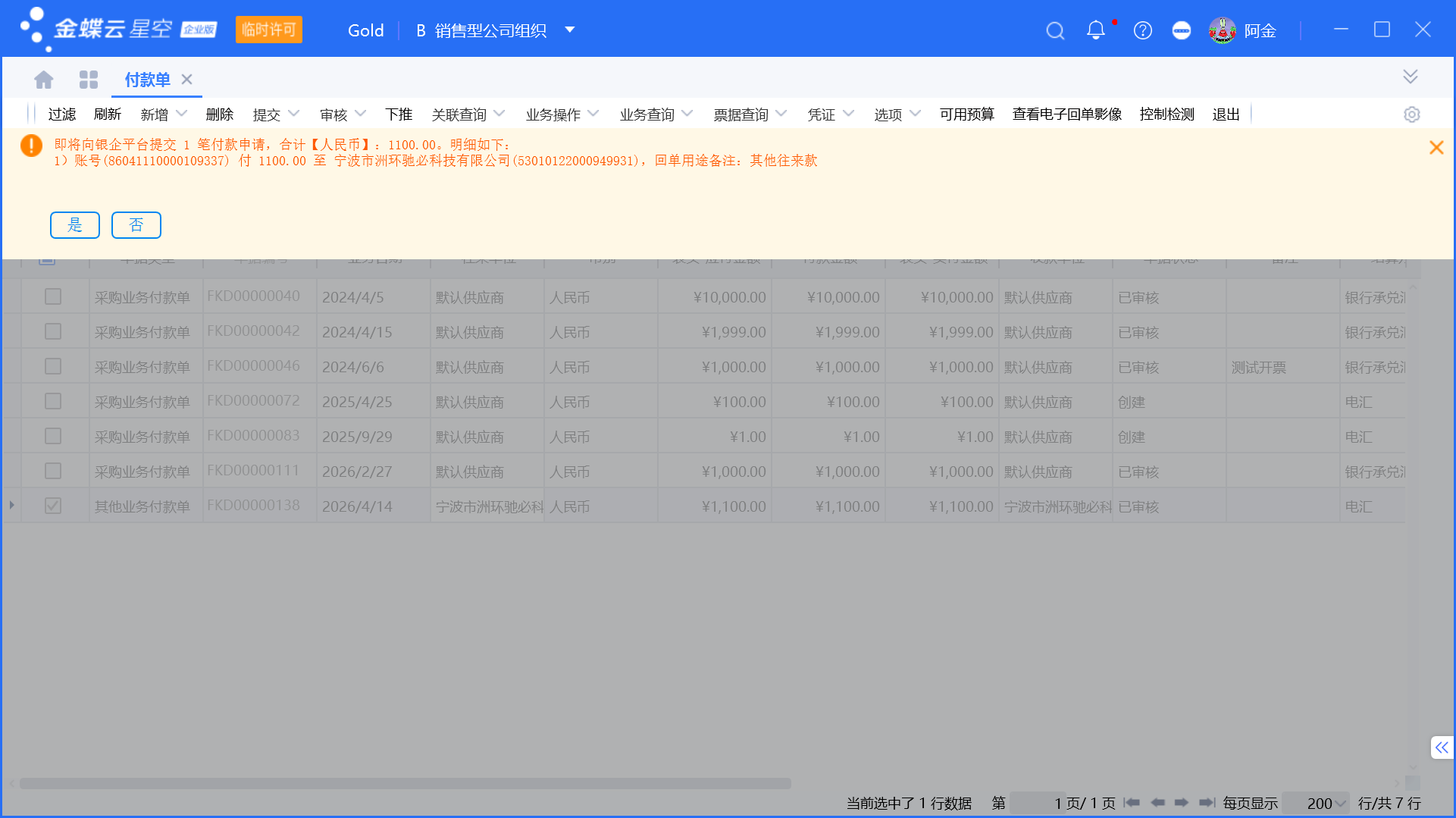Click 可用预算 in the toolbar

[967, 114]
